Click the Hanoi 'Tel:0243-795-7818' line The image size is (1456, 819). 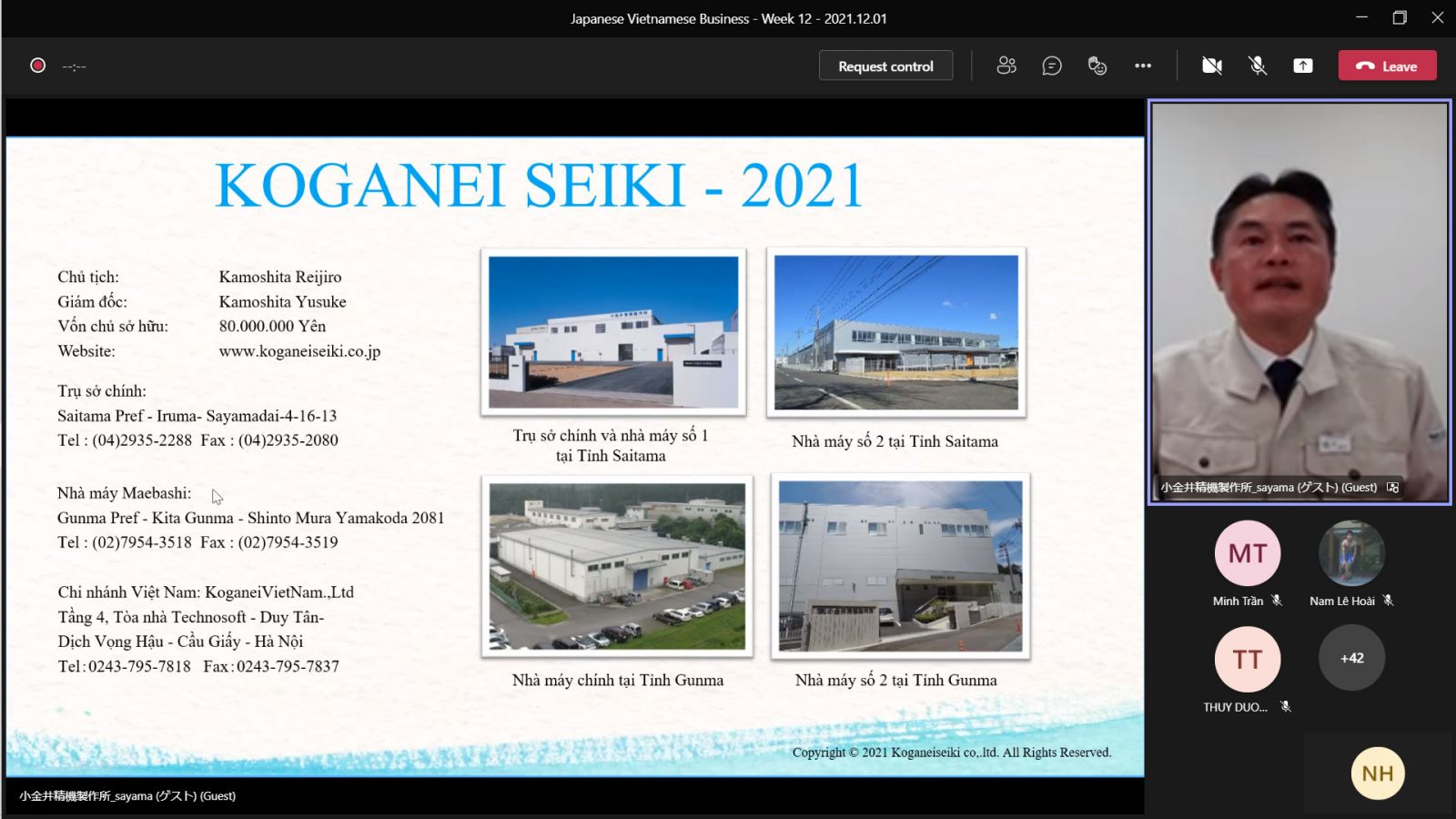click(198, 666)
